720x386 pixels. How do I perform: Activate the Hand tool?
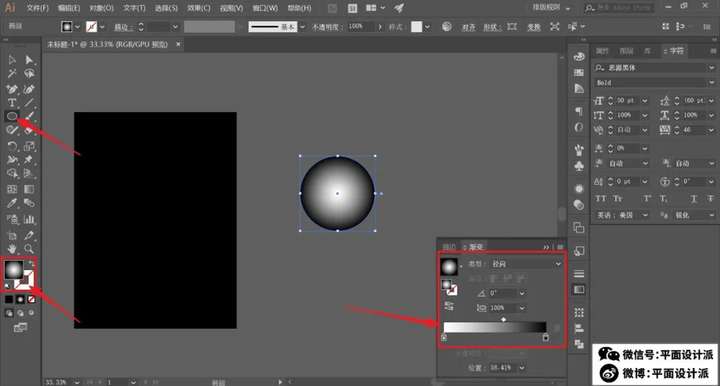pyautogui.click(x=12, y=249)
